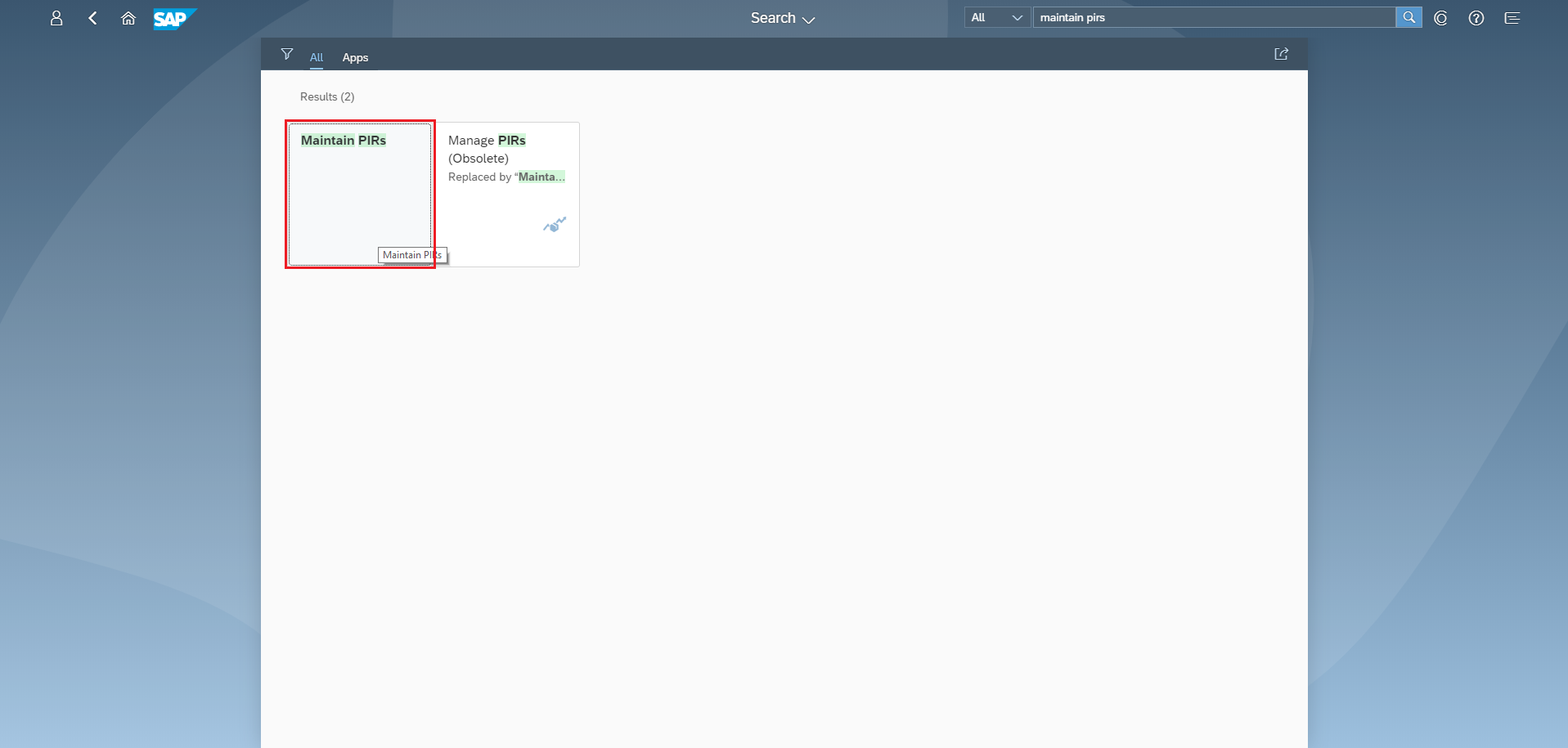The height and width of the screenshot is (748, 1568).
Task: Open the All search scope dropdown
Action: [x=997, y=17]
